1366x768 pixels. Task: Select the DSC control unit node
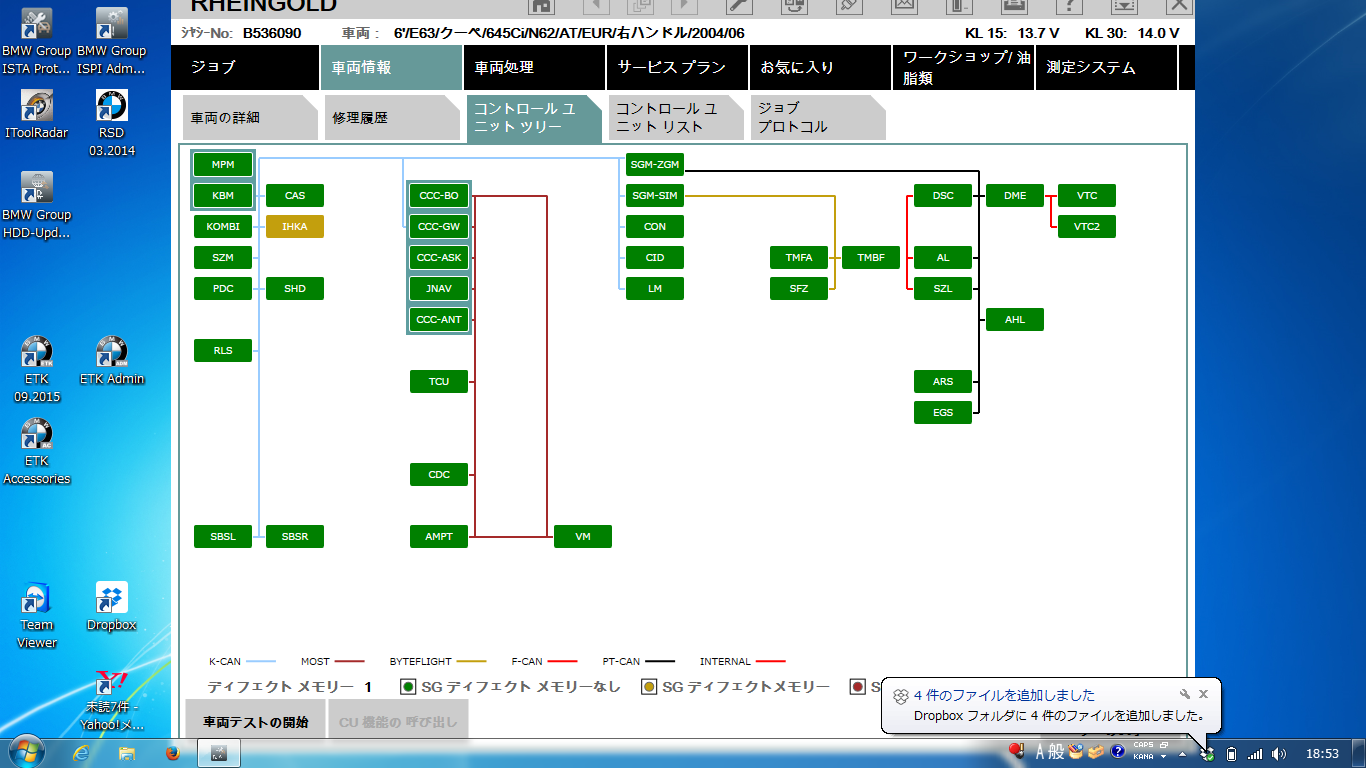tap(943, 196)
